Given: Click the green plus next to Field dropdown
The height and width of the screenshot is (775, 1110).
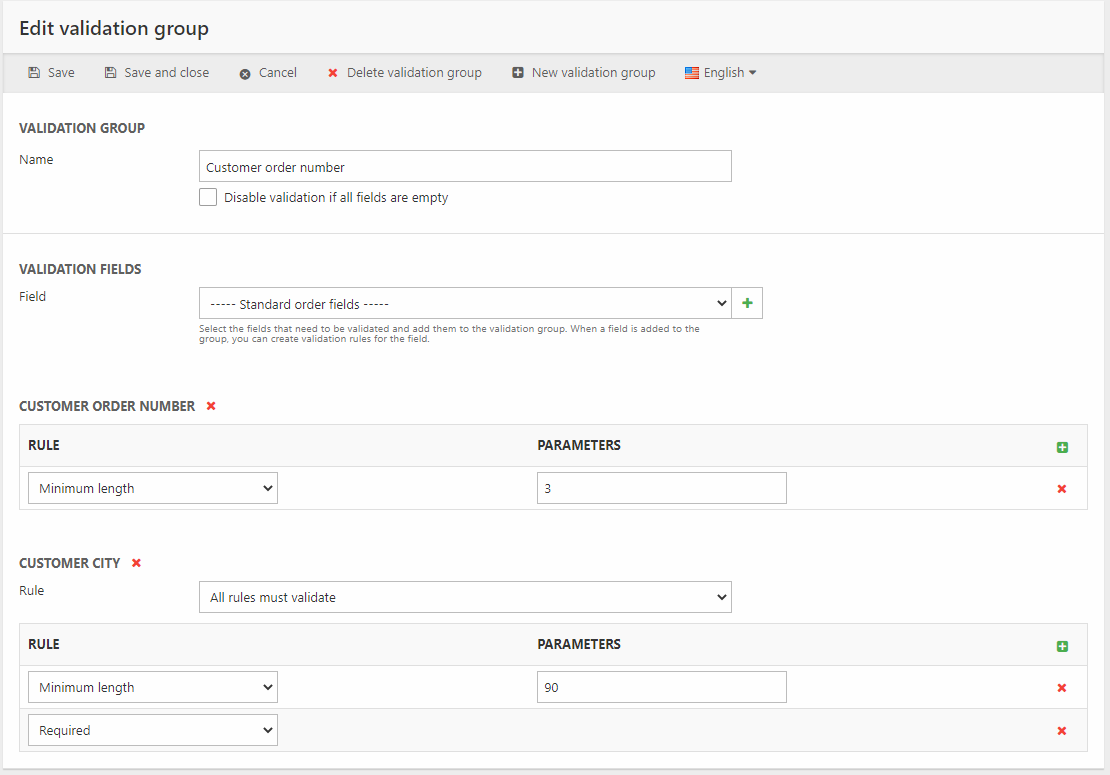Looking at the screenshot, I should click(x=747, y=303).
